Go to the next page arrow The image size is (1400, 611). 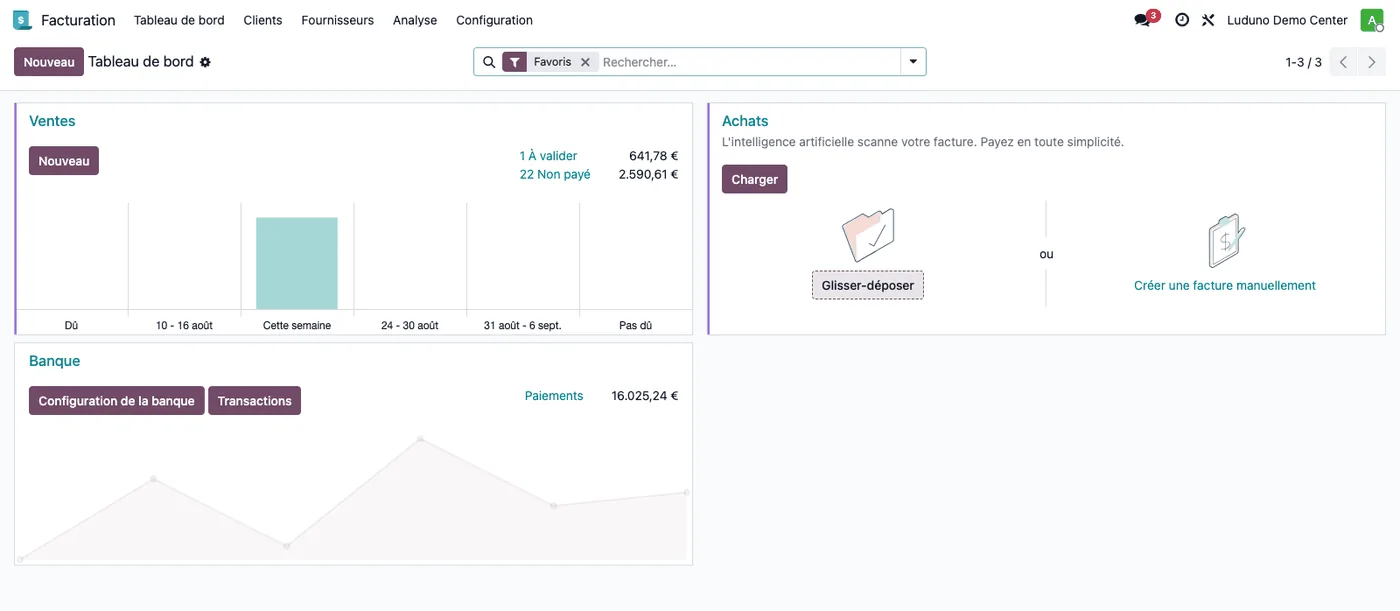1372,62
